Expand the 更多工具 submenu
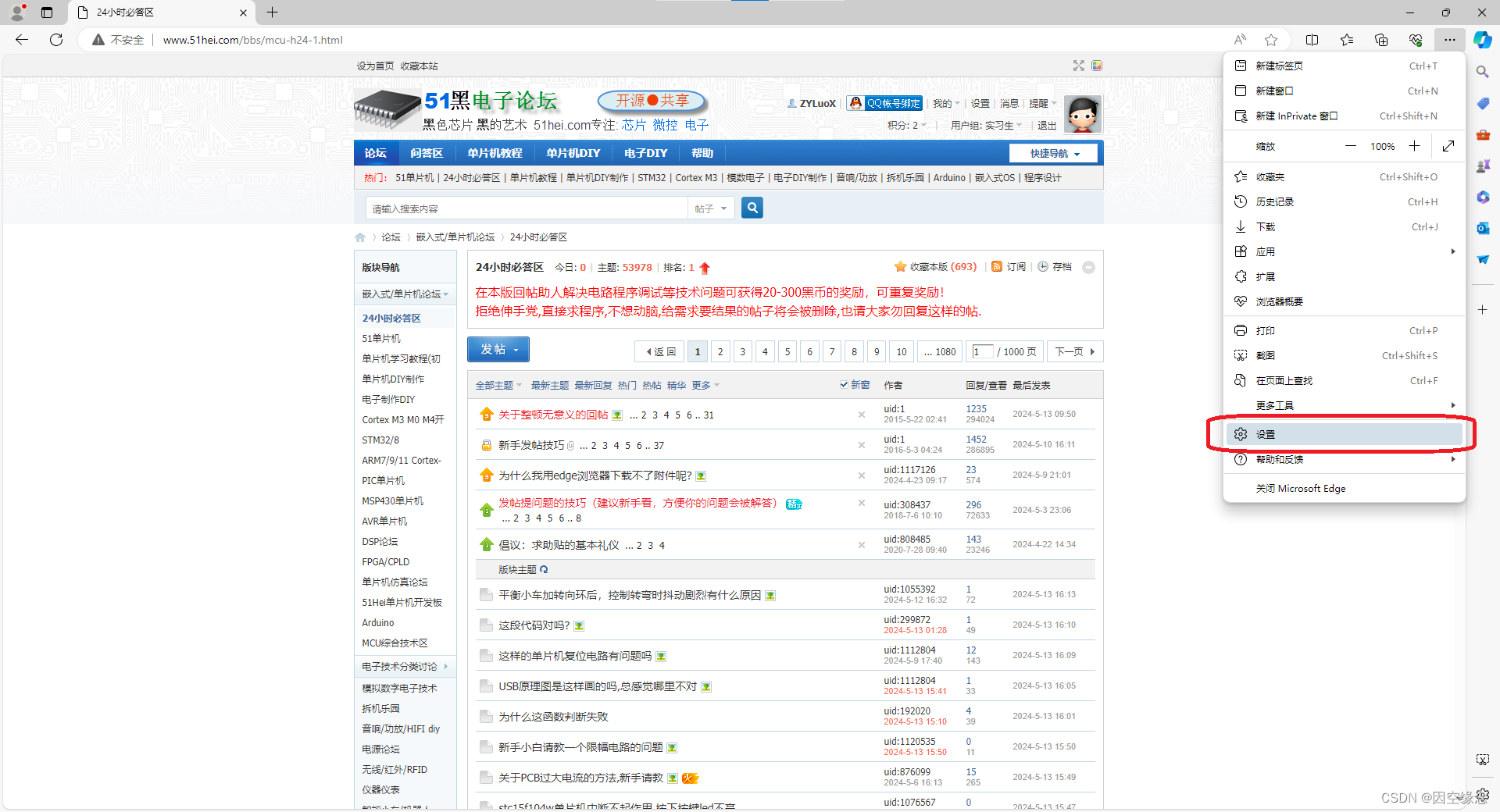Image resolution: width=1500 pixels, height=812 pixels. click(1344, 405)
